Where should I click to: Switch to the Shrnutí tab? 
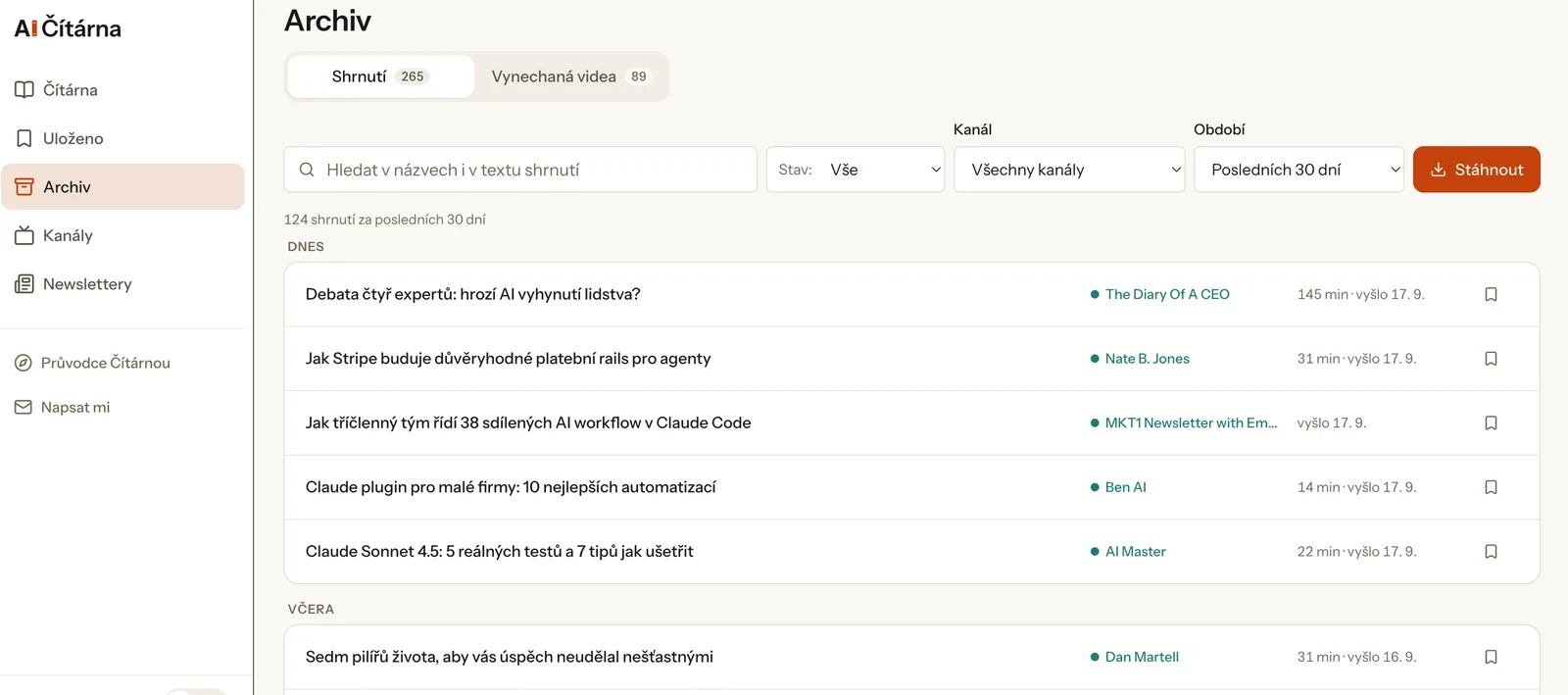coord(381,76)
